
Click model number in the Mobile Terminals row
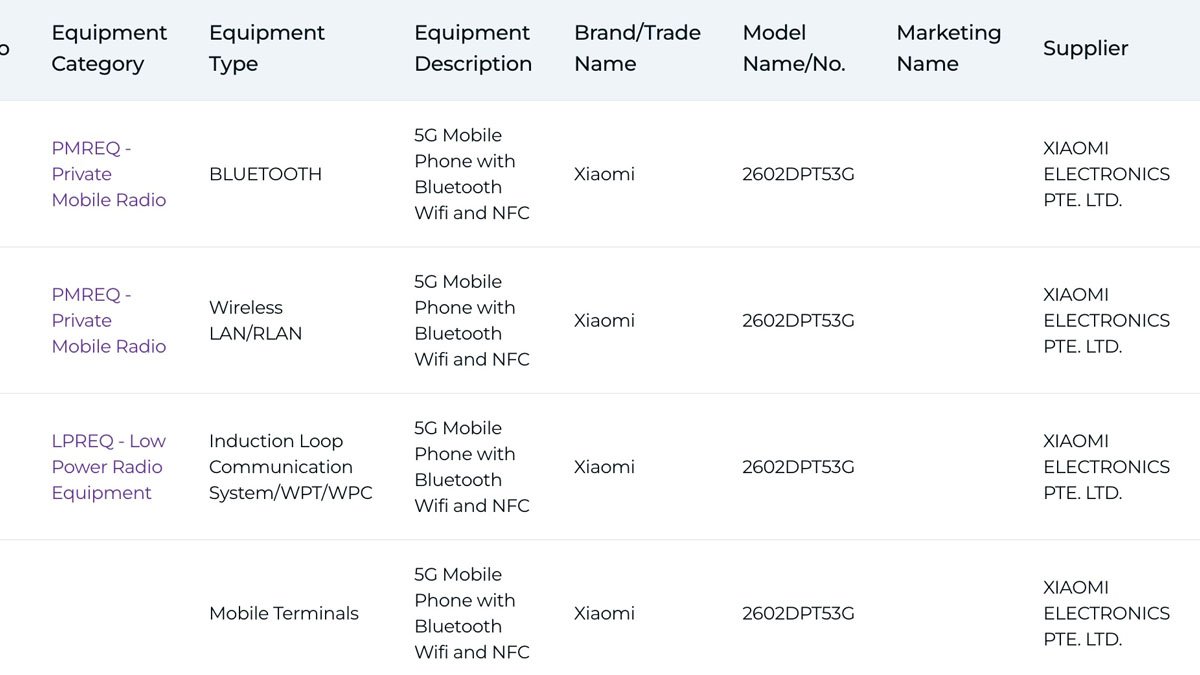click(798, 613)
